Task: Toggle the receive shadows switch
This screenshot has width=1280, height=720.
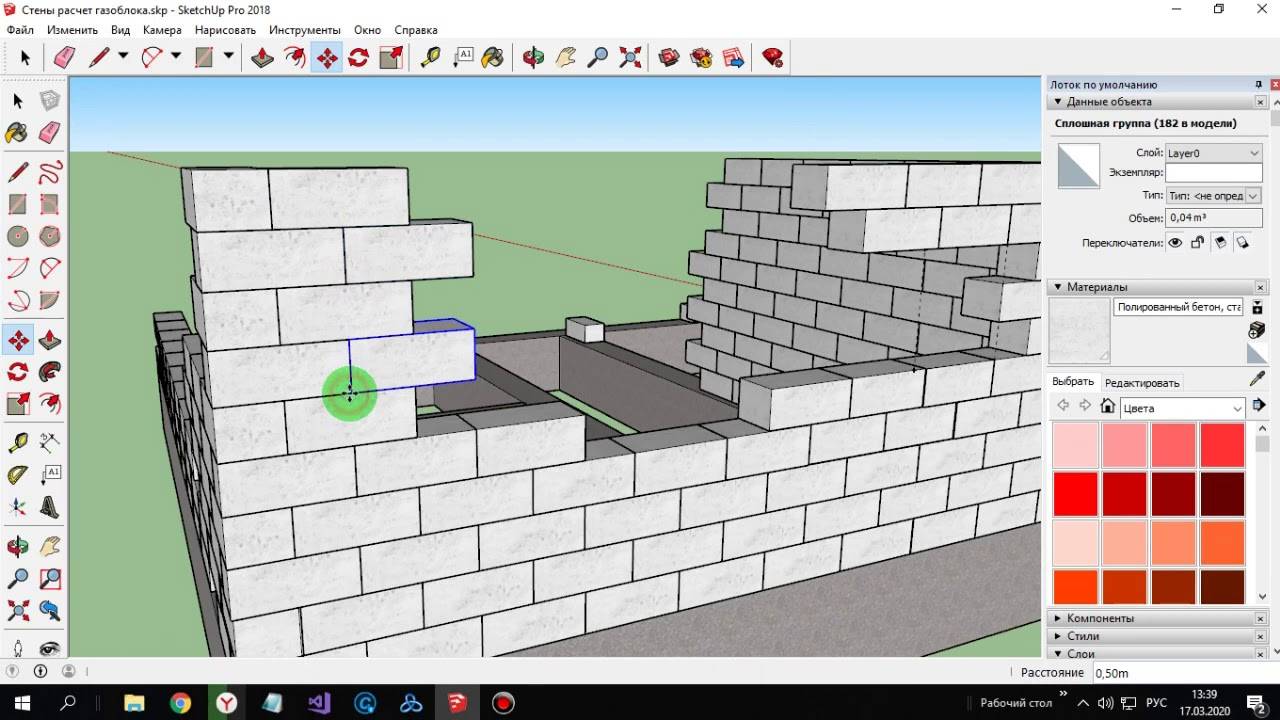Action: tap(1219, 242)
